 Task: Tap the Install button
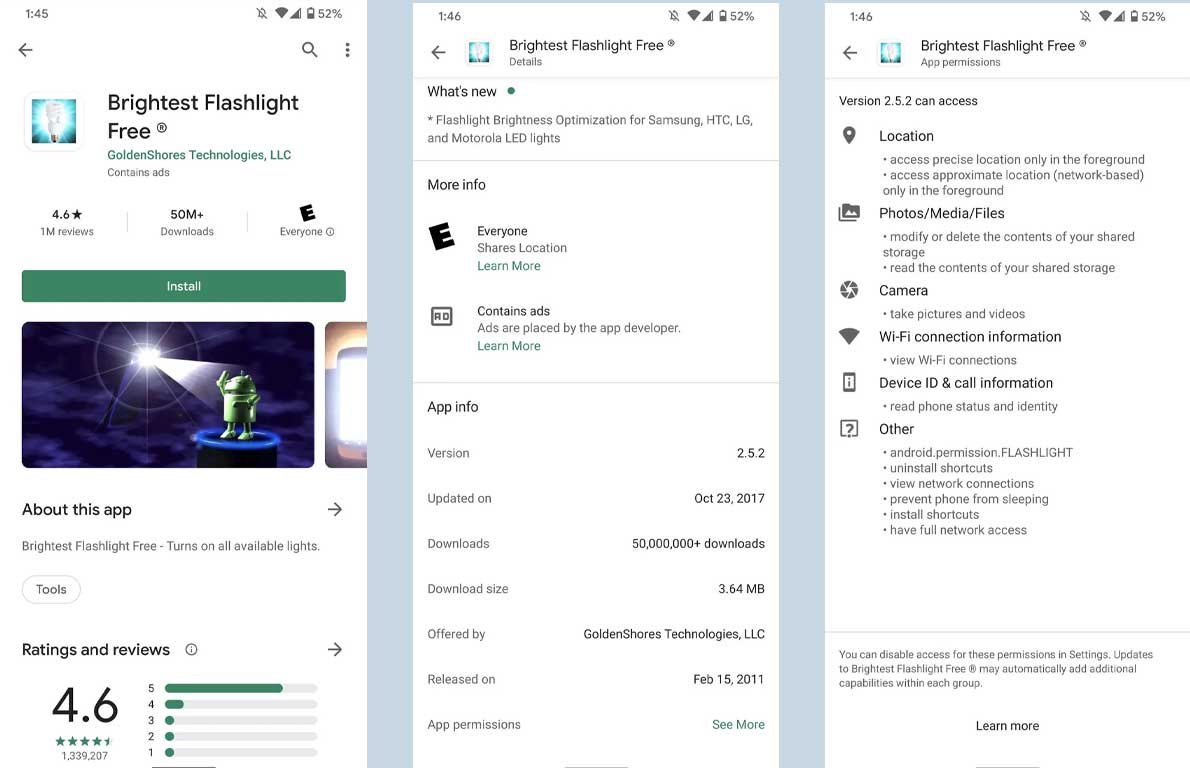184,286
